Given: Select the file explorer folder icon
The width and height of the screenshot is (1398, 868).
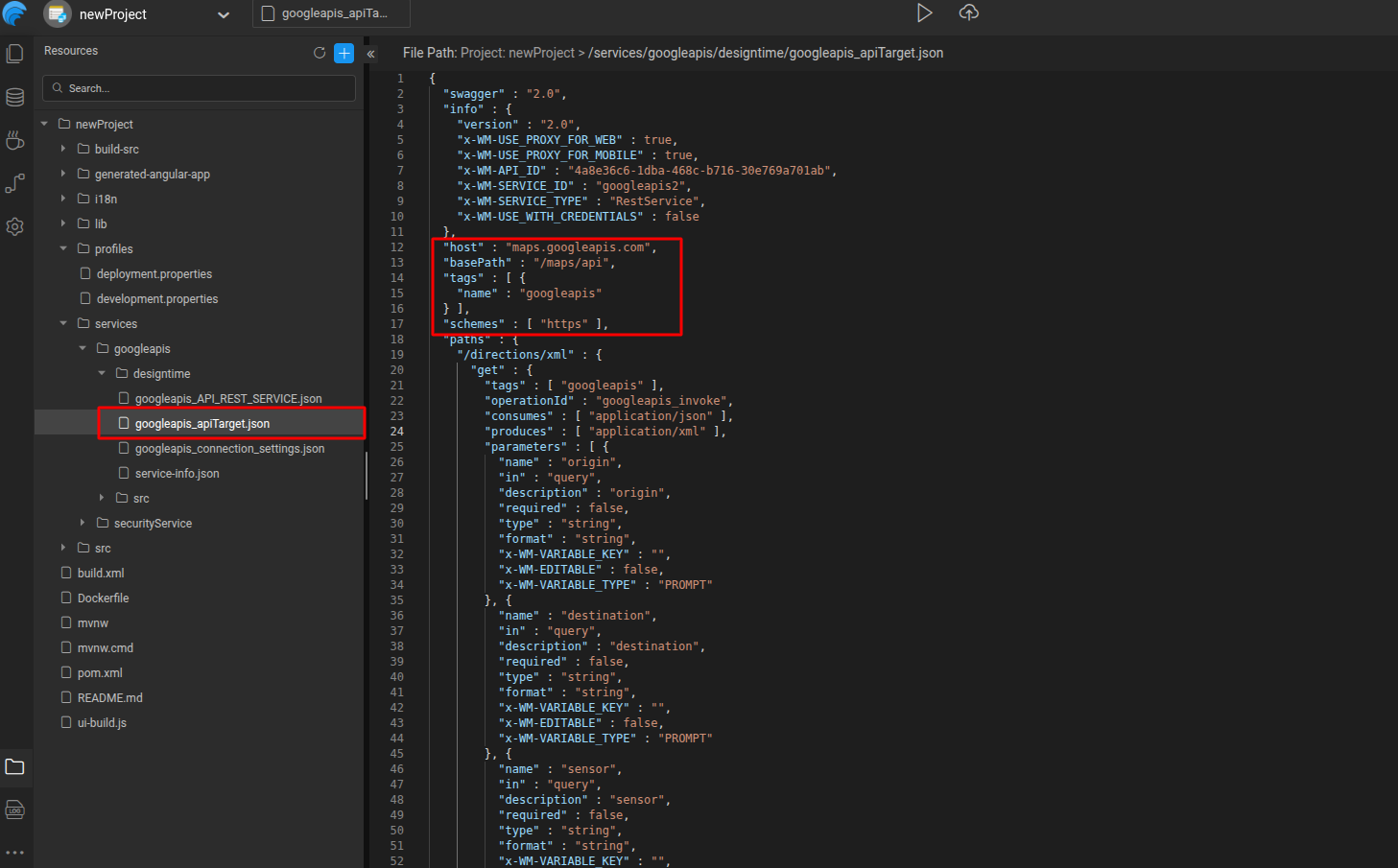Looking at the screenshot, I should [15, 766].
